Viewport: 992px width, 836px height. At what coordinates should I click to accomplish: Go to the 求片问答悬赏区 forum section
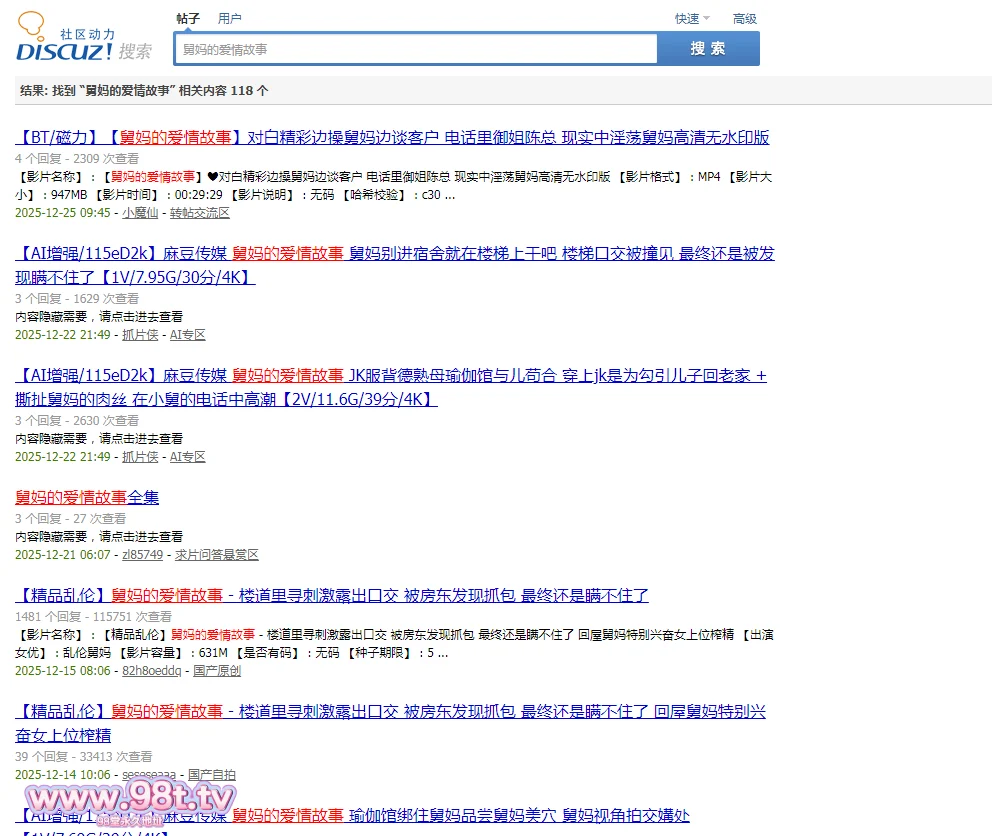216,555
